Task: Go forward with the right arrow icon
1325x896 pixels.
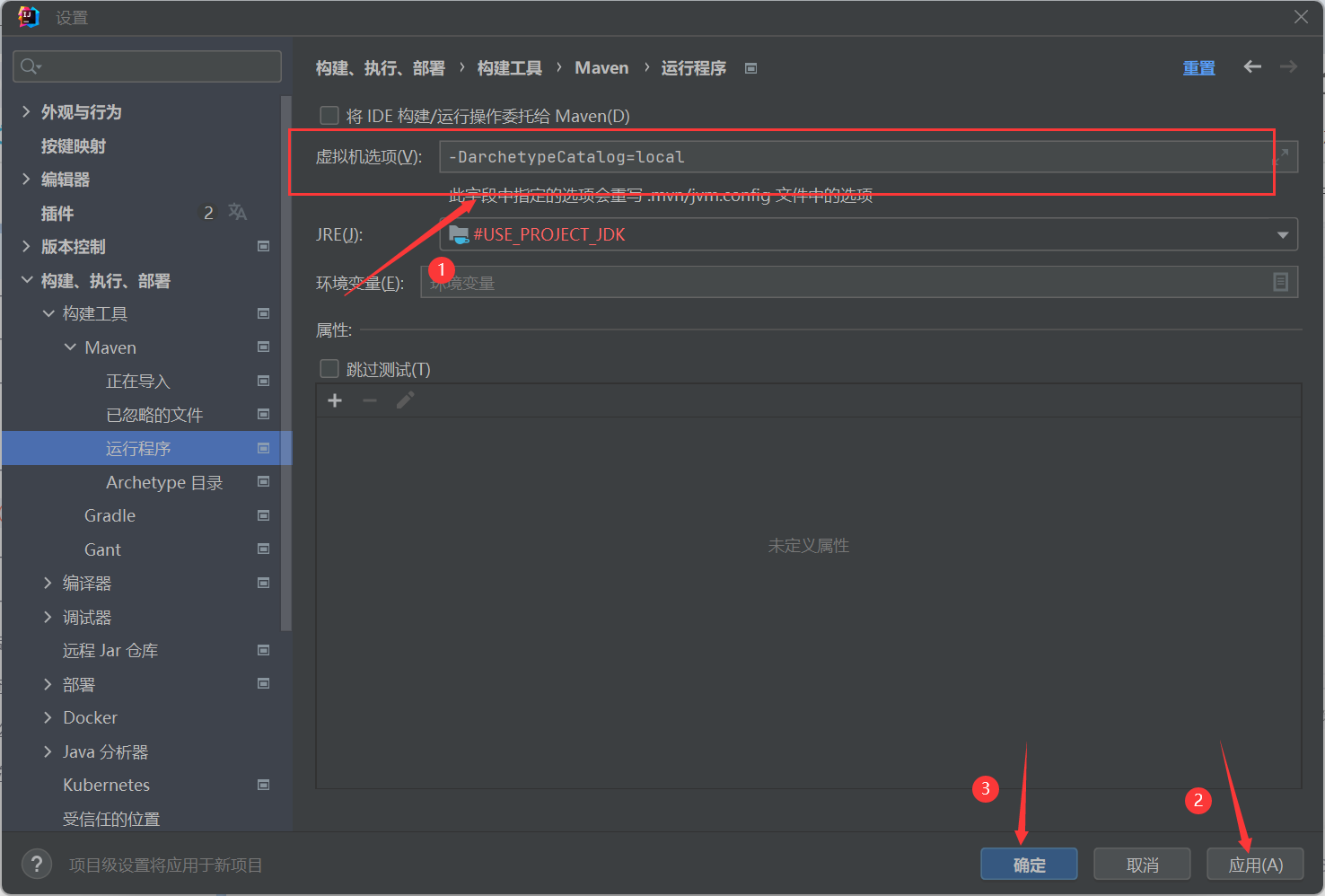Action: [1288, 66]
